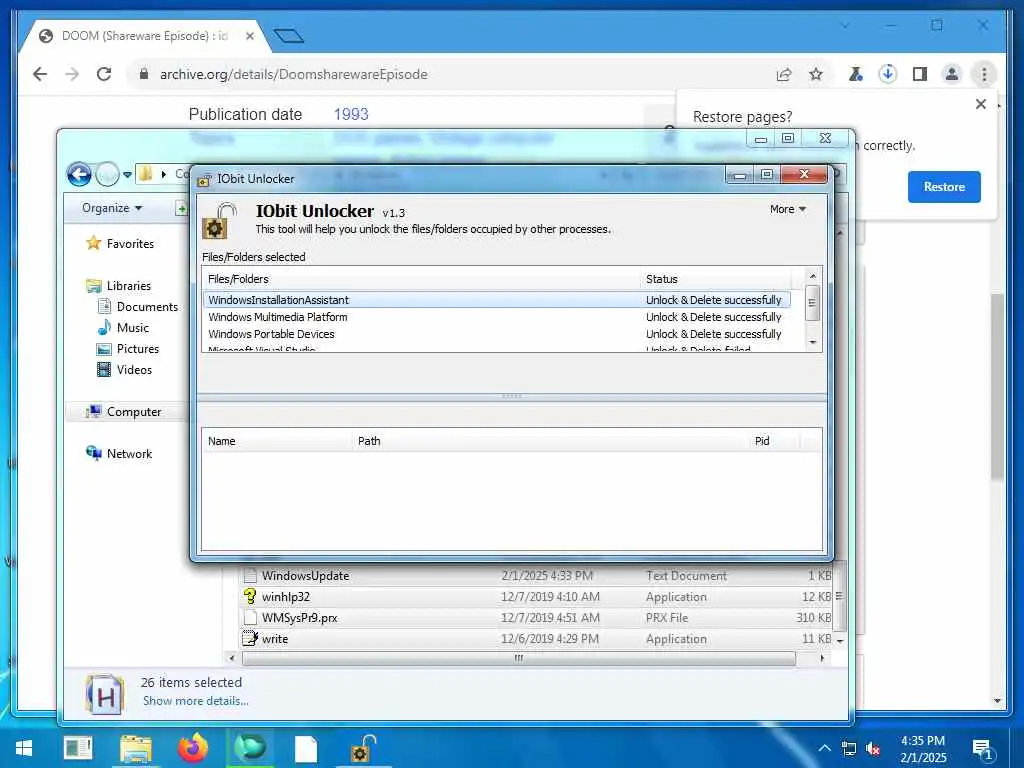Open the Chrome Labs flask icon
This screenshot has width=1024, height=768.
pyautogui.click(x=855, y=74)
